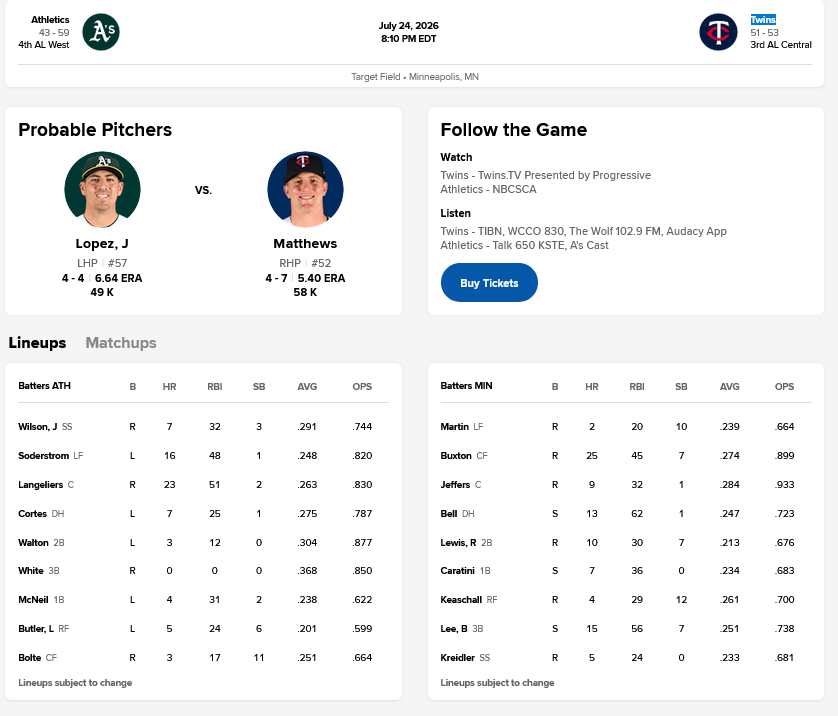
Task: Open Buxton's player page
Action: (456, 456)
